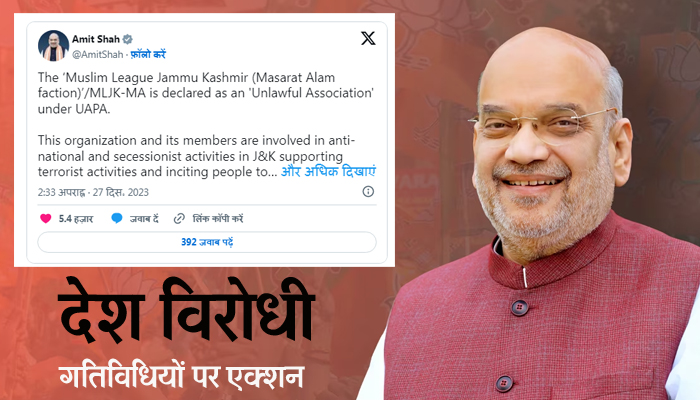Open the tweet info circle icon
Image resolution: width=700 pixels, height=400 pixels.
(x=368, y=192)
